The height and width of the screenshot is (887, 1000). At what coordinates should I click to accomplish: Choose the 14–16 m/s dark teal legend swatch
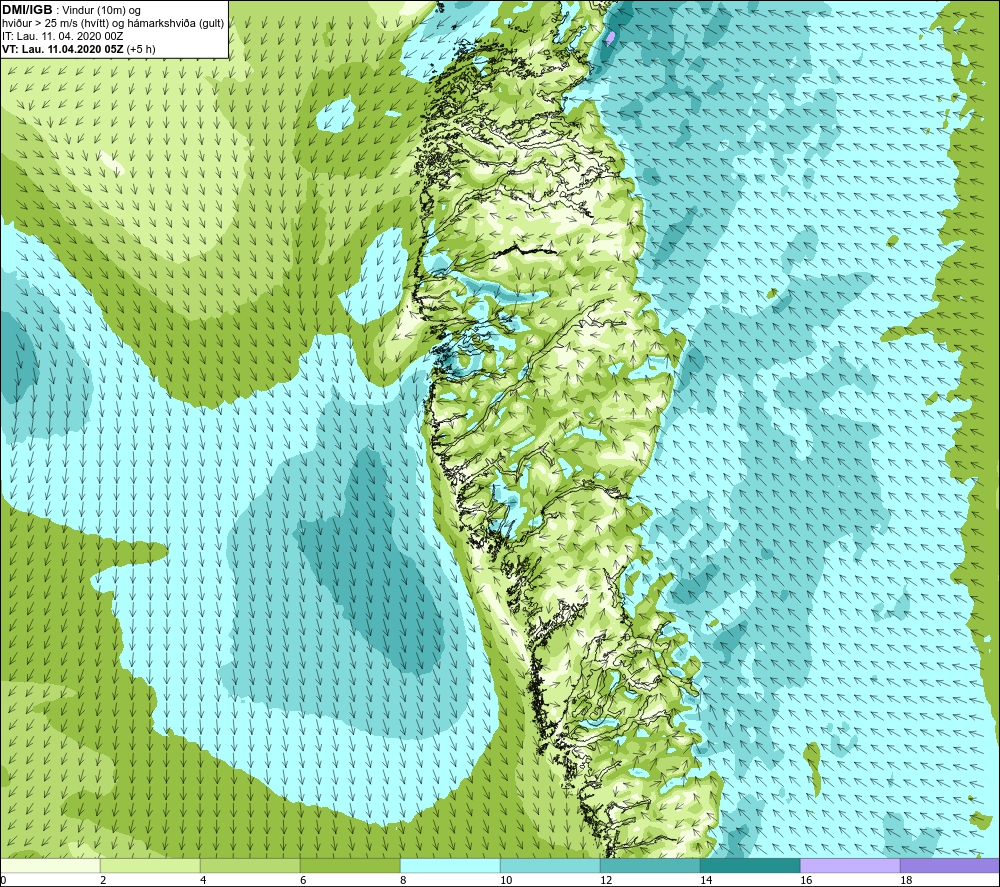[750, 866]
